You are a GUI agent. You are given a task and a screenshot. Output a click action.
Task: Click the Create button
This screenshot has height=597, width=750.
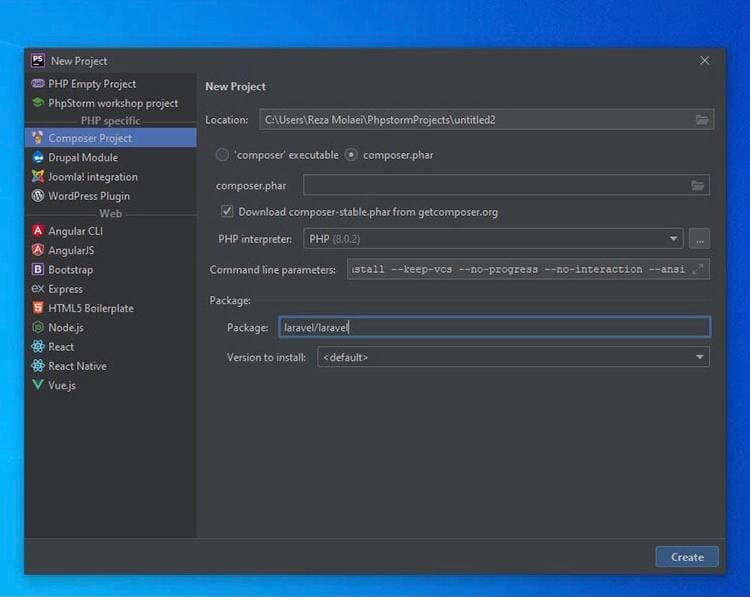tap(687, 557)
